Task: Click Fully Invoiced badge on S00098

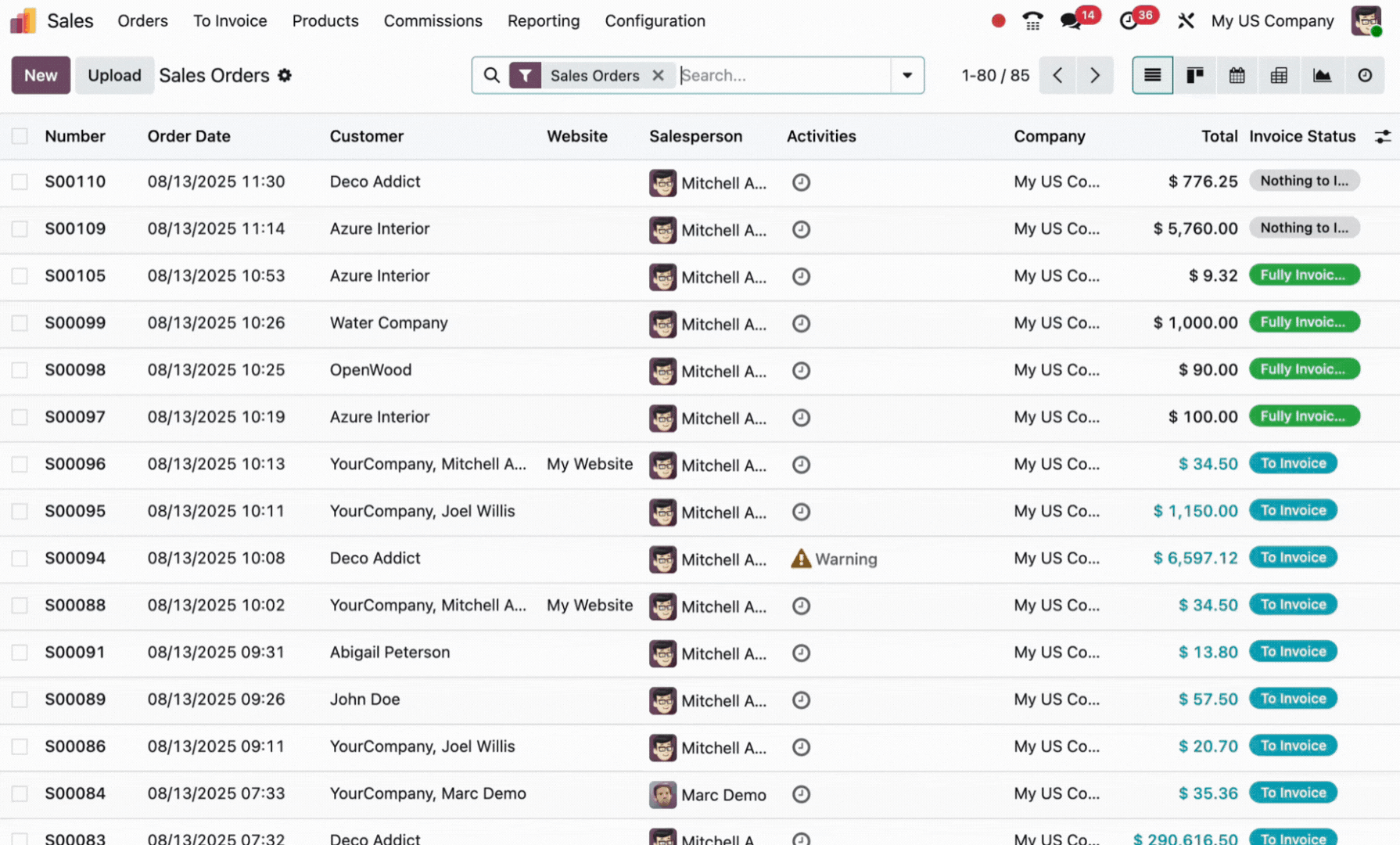Action: click(1304, 369)
